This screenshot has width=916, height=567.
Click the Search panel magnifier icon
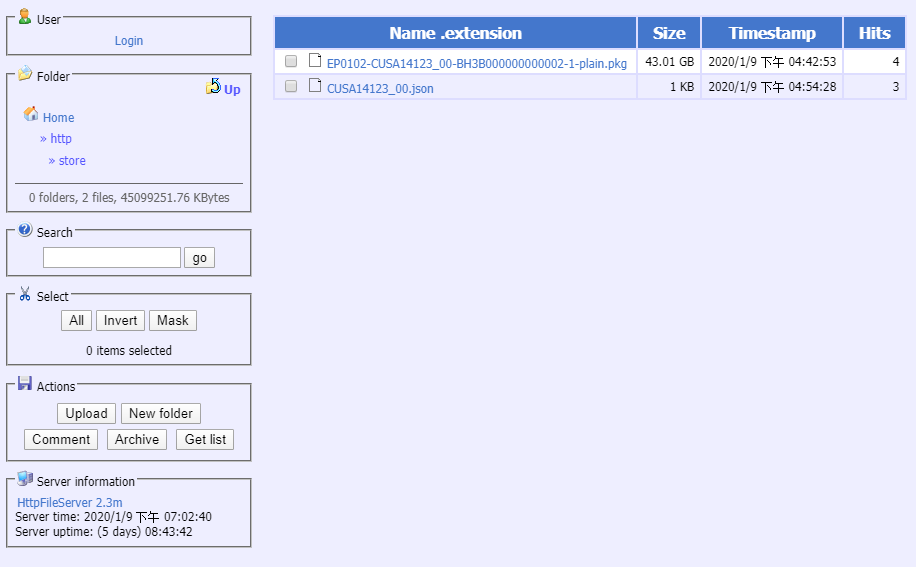click(x=25, y=230)
